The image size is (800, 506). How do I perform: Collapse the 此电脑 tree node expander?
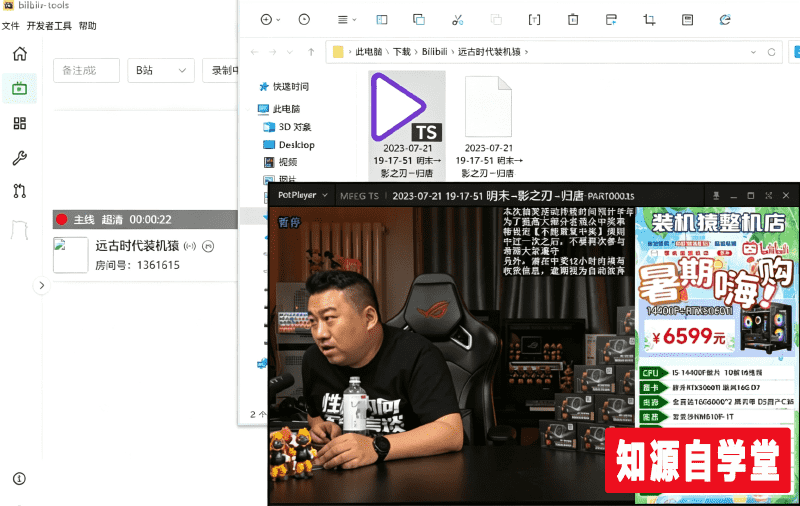click(x=249, y=109)
